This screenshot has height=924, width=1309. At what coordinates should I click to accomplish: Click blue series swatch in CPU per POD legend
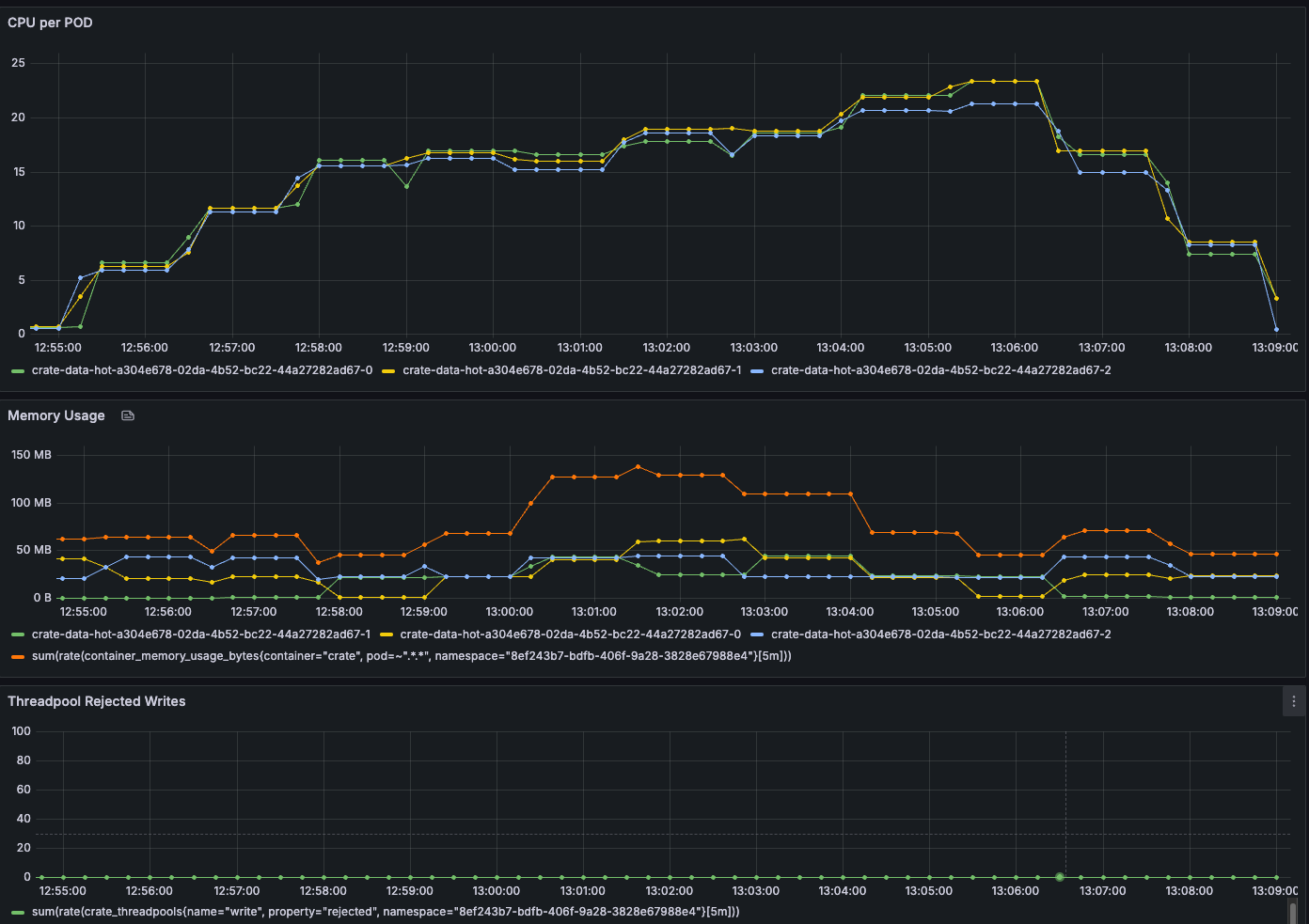click(757, 371)
